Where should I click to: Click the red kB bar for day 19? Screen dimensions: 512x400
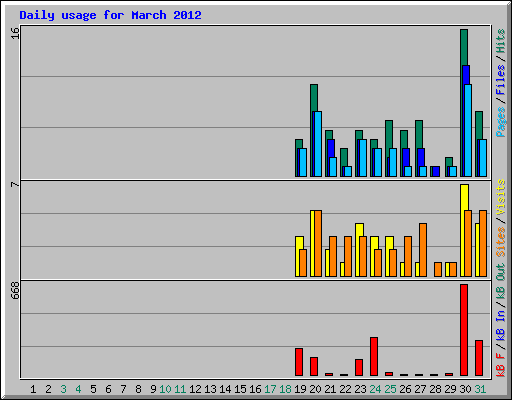pos(299,362)
